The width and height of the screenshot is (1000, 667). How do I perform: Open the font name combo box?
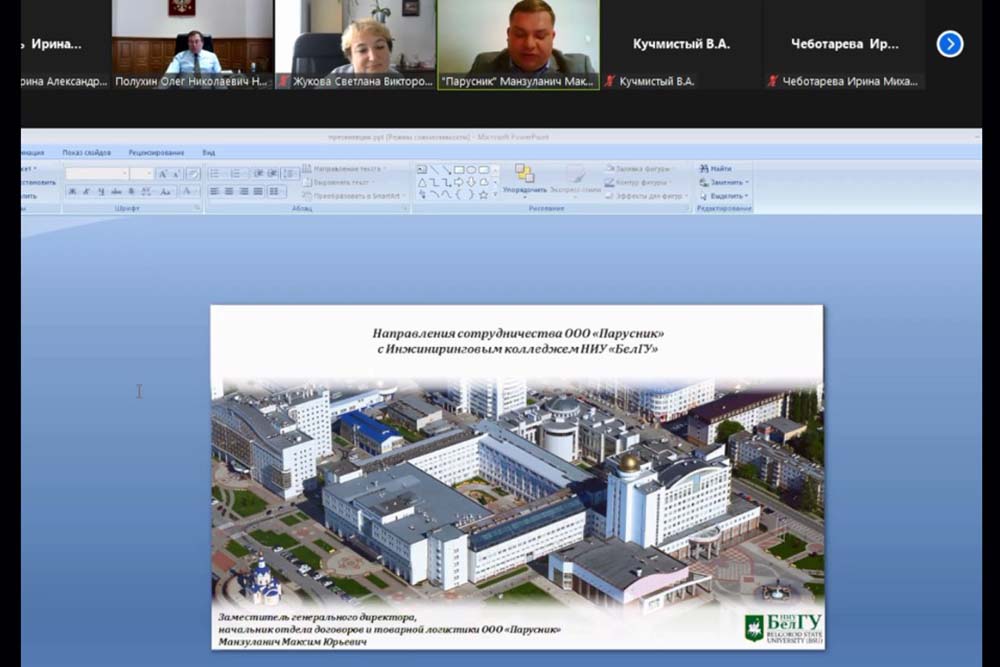(x=97, y=173)
